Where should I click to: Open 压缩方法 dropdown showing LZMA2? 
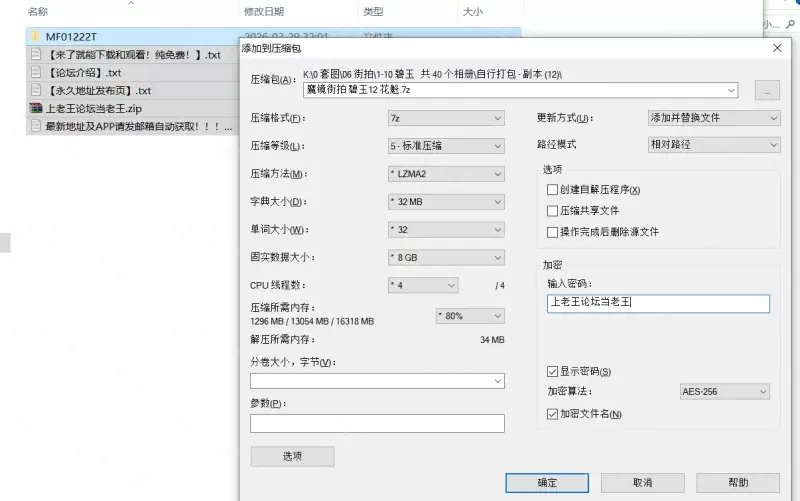coord(446,174)
